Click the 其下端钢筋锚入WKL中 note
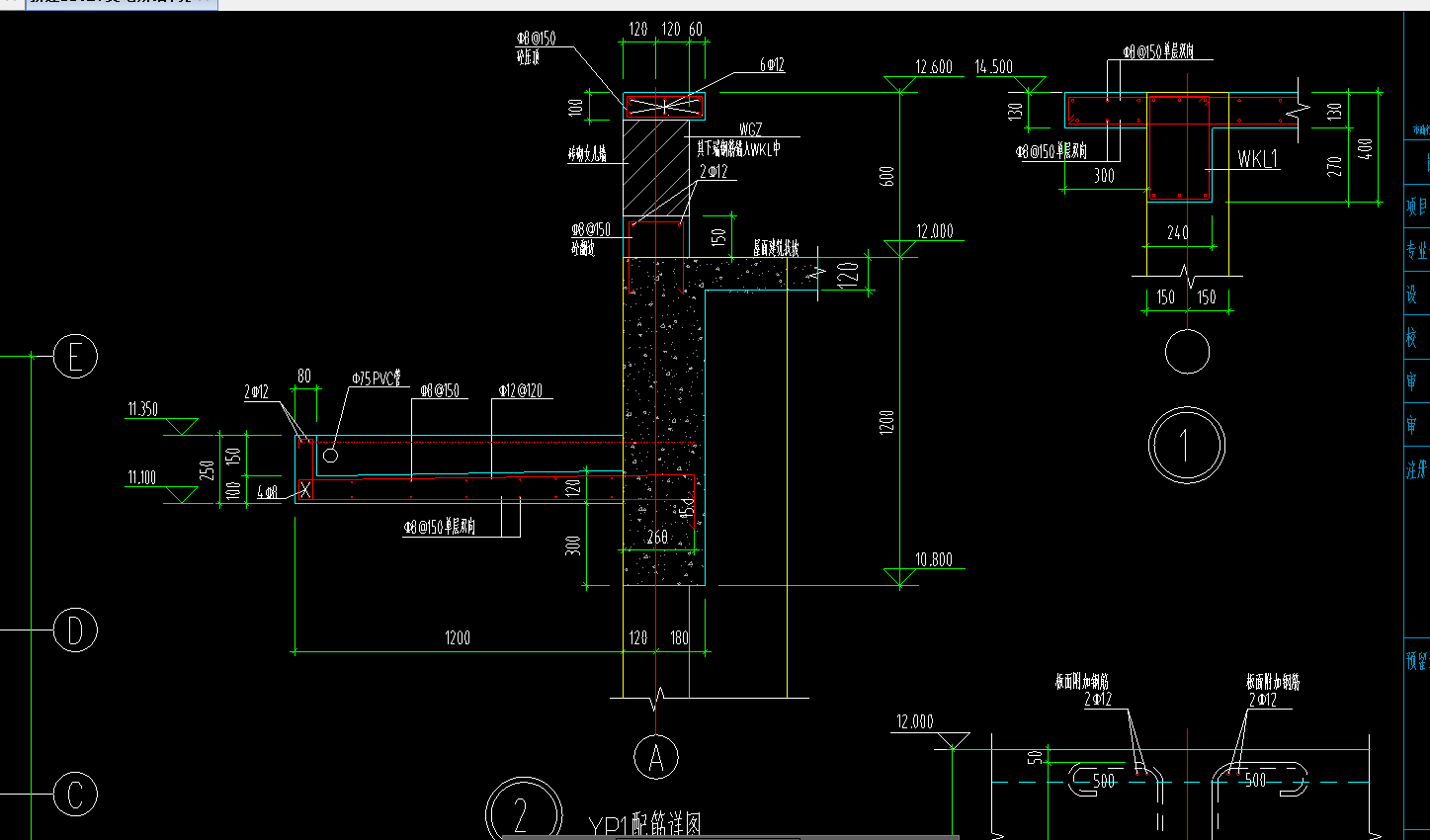 pos(738,148)
